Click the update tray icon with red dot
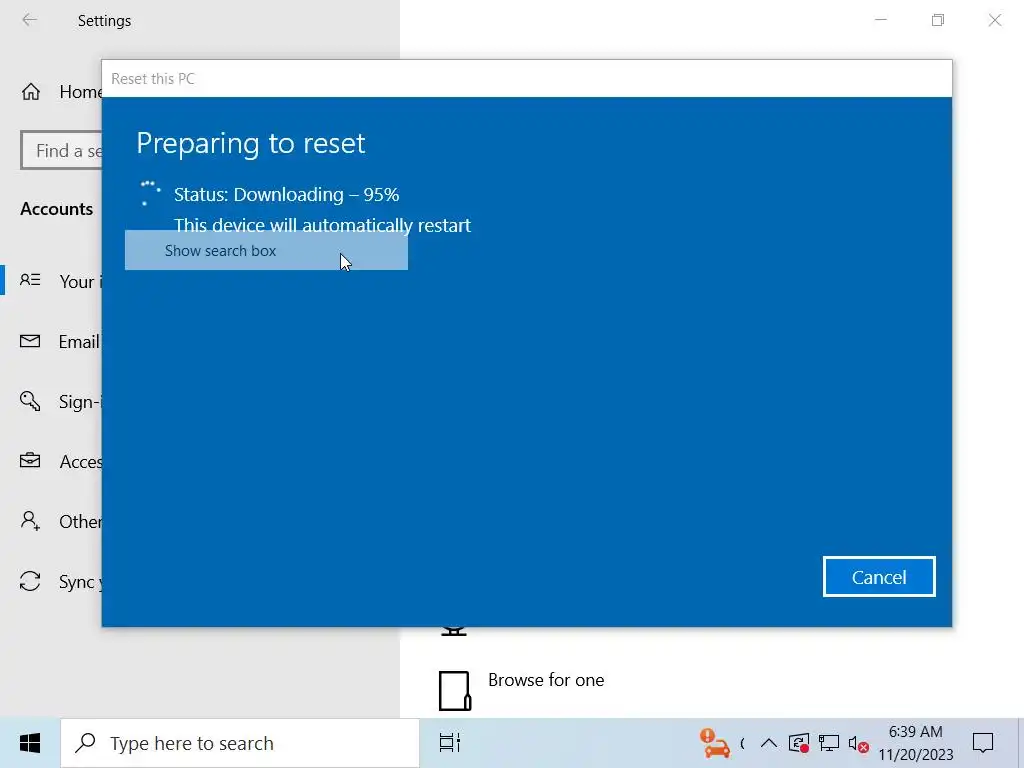1024x768 pixels. coord(799,743)
